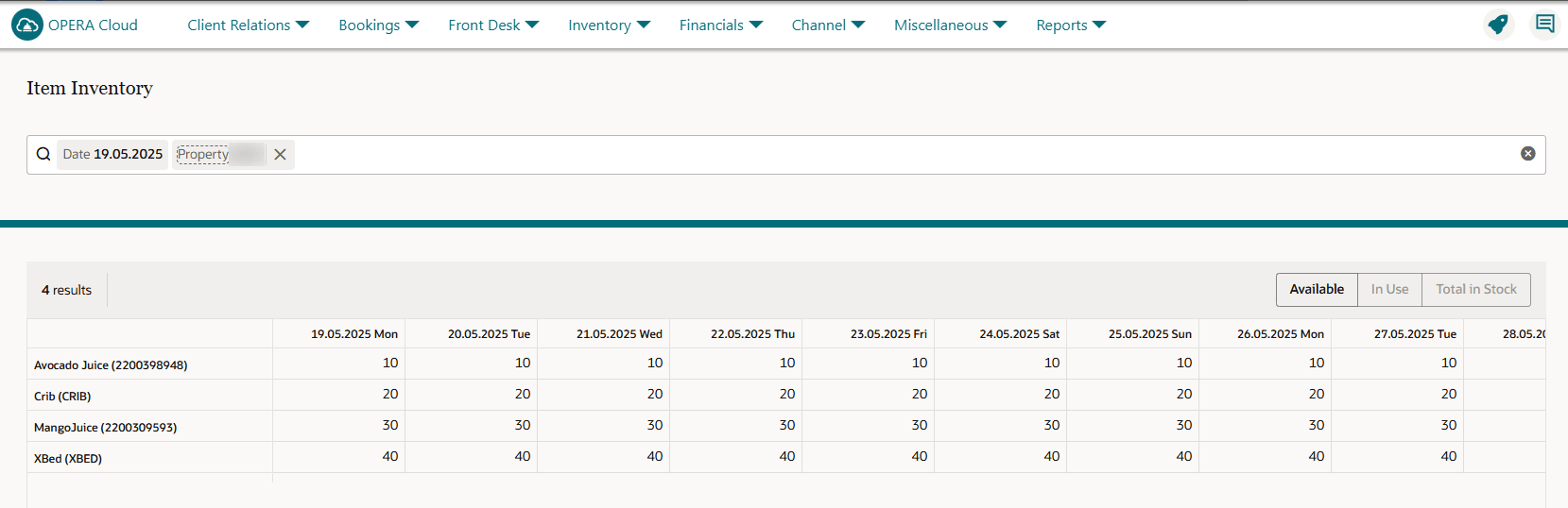Select the Avocado Juice item row
Viewport: 1568px width, 508px height.
[x=111, y=365]
